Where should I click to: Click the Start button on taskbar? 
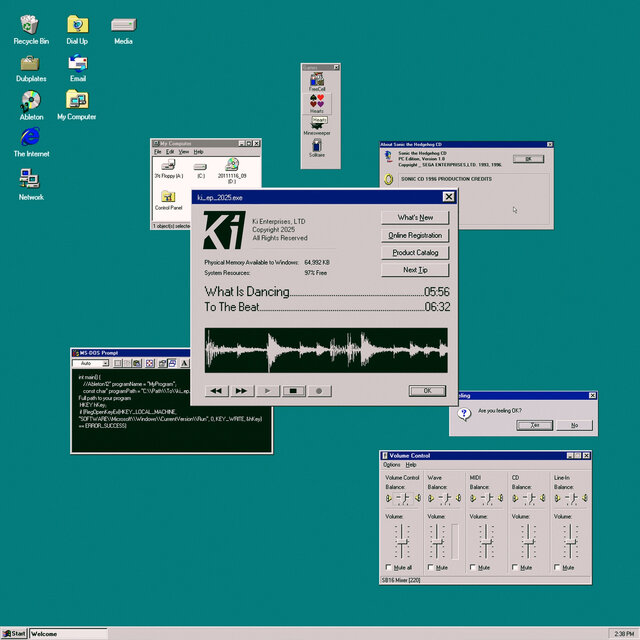14,633
